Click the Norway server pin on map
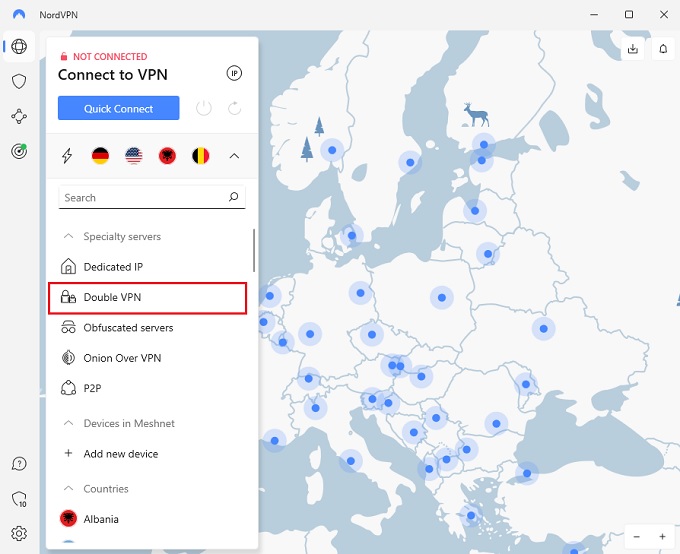This screenshot has height=554, width=680. [332, 150]
